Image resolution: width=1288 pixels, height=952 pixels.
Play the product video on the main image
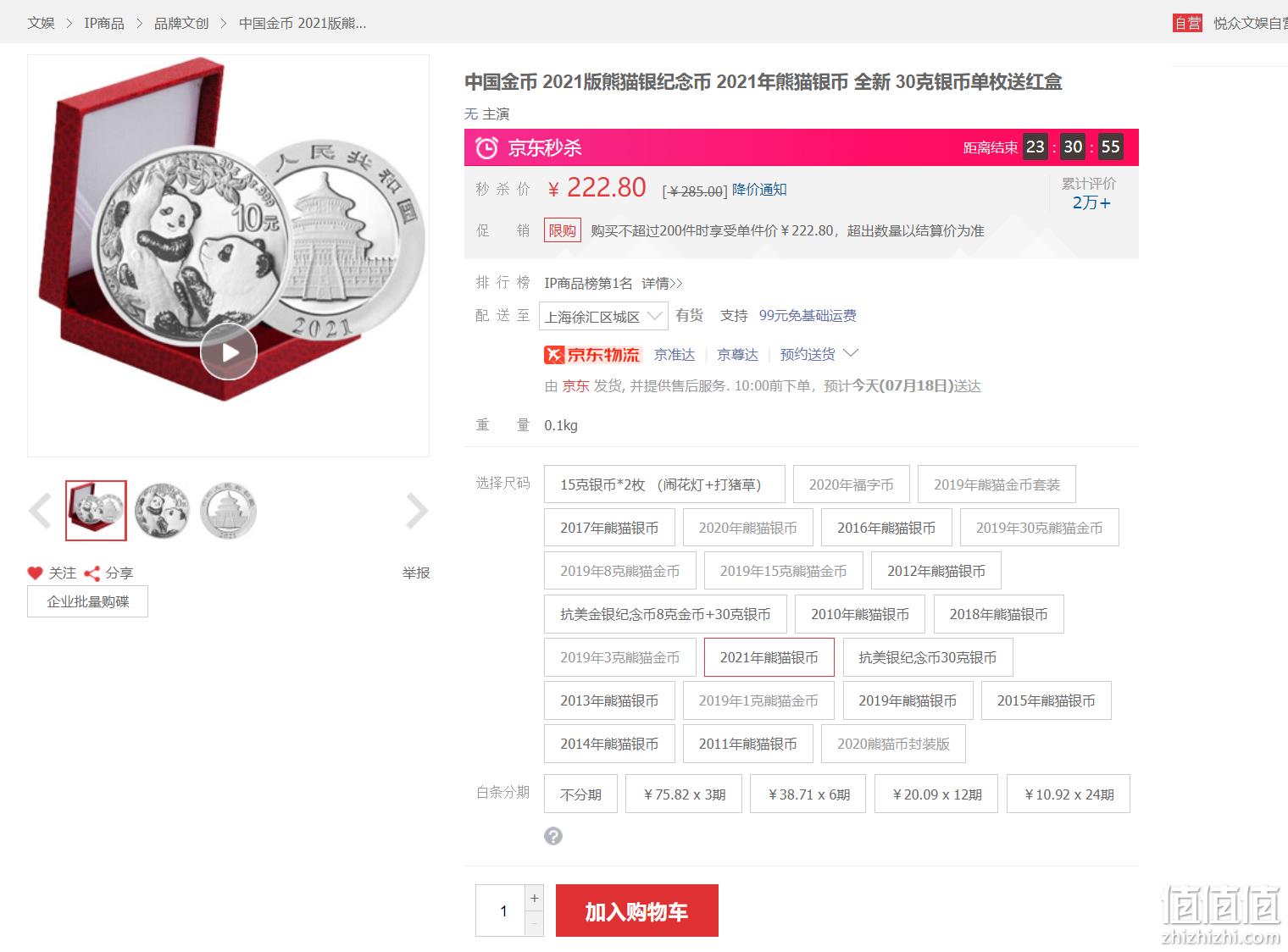coord(229,351)
